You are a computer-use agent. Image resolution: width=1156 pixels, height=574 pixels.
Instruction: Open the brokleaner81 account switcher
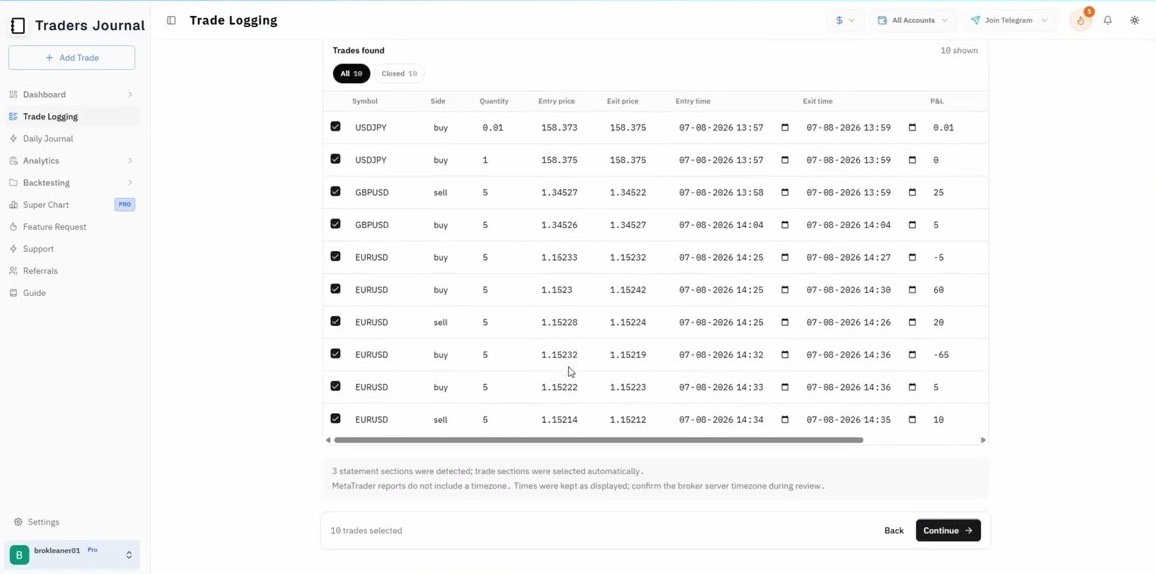coord(72,555)
